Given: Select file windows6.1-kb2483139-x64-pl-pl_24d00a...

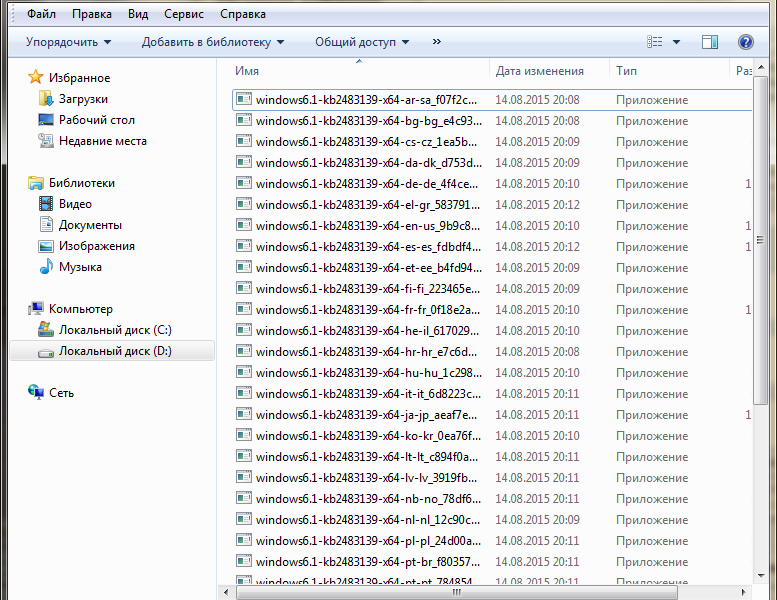Looking at the screenshot, I should click(368, 541).
